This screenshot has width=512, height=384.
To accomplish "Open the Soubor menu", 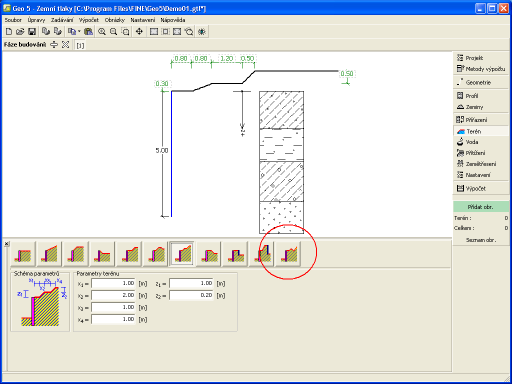I will (x=13, y=20).
